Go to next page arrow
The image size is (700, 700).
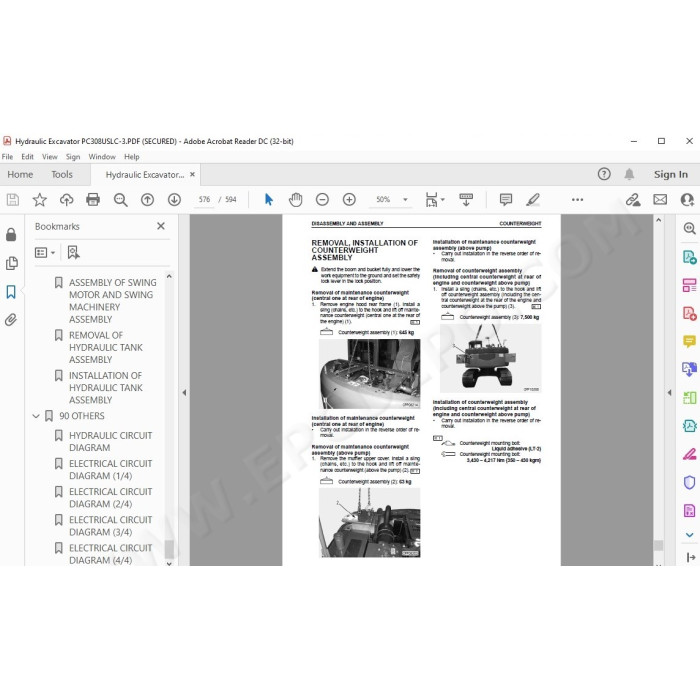(x=174, y=200)
